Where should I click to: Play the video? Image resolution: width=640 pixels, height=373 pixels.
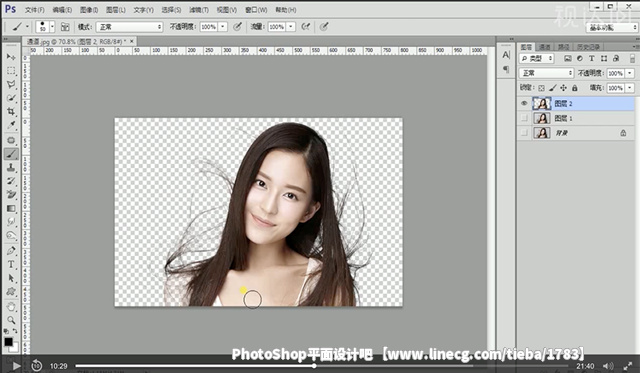[16, 366]
